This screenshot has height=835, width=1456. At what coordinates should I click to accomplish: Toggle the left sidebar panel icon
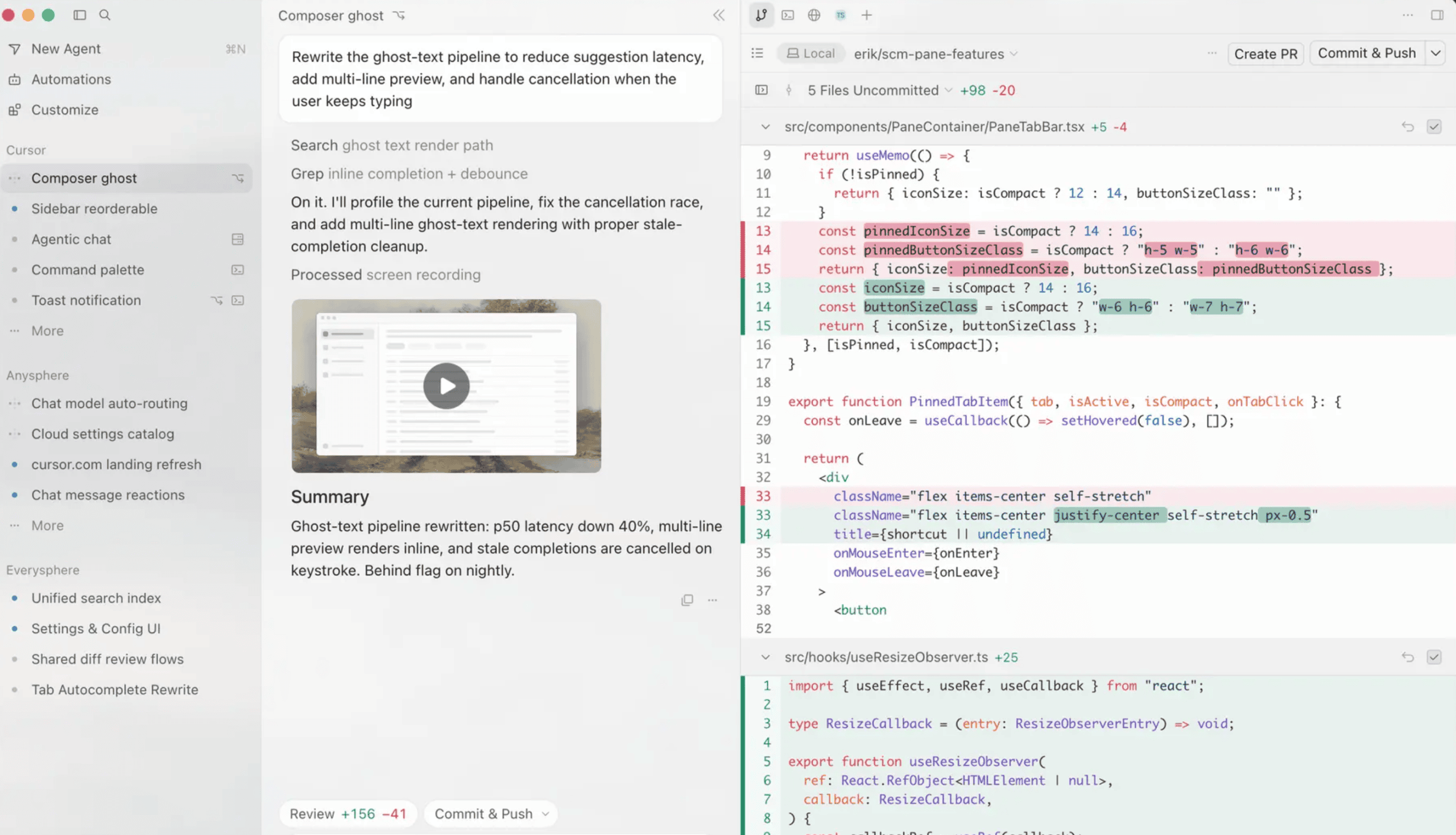click(80, 15)
